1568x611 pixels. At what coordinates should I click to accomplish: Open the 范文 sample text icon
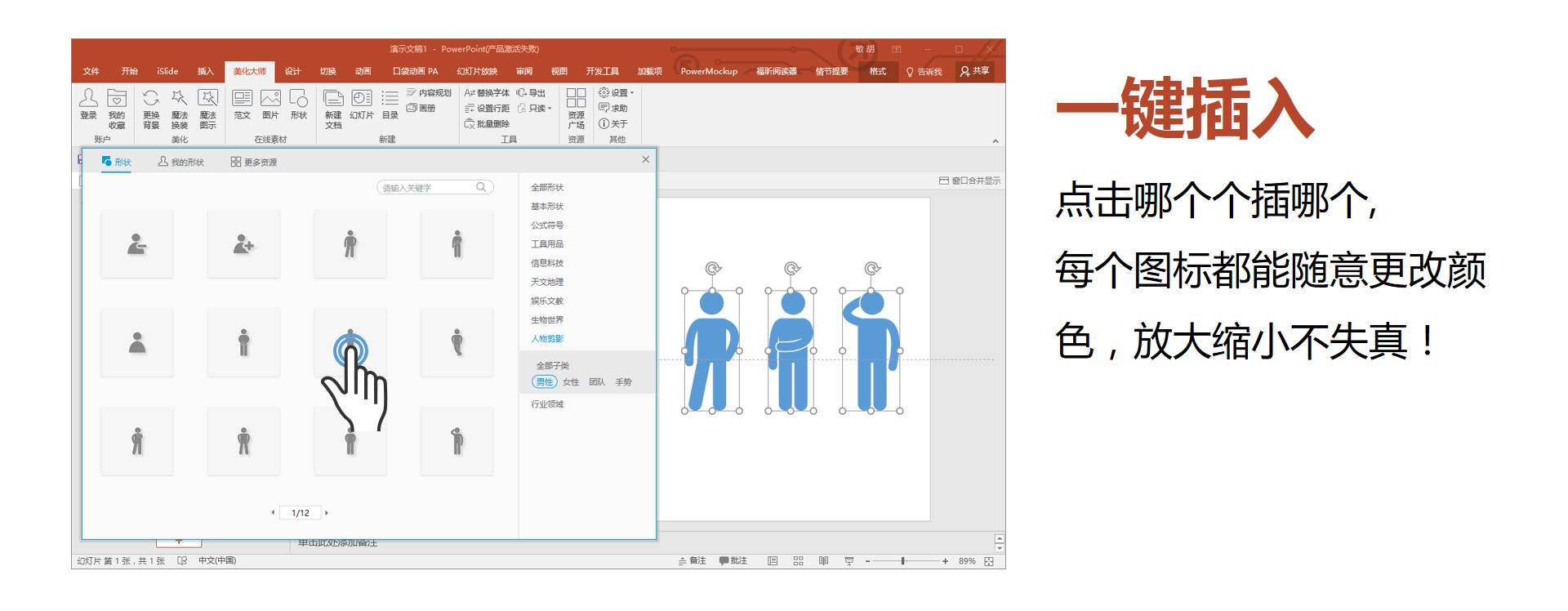point(243,105)
